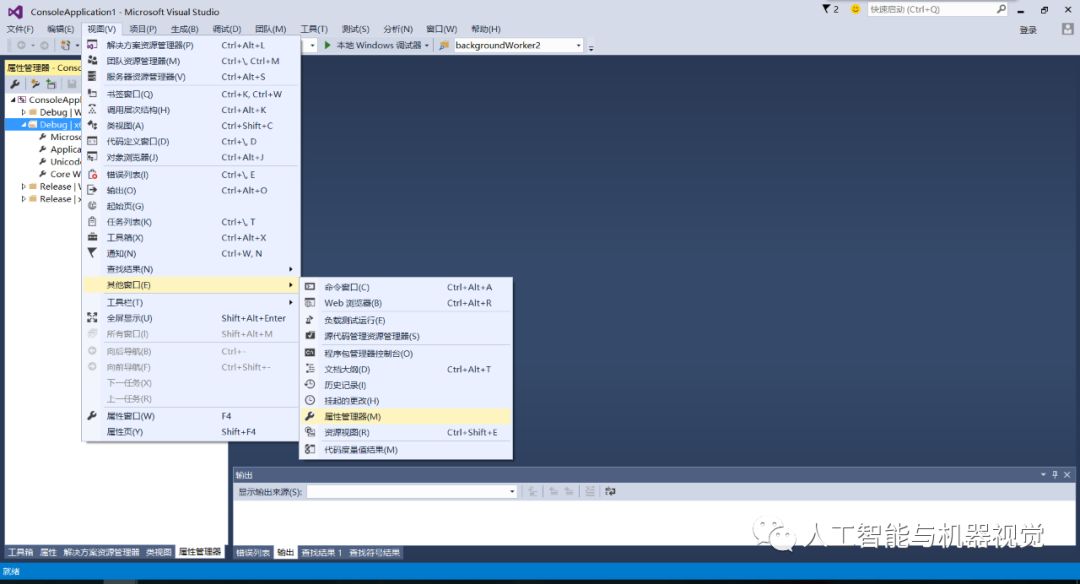Click the feedback smiley icon

855,9
